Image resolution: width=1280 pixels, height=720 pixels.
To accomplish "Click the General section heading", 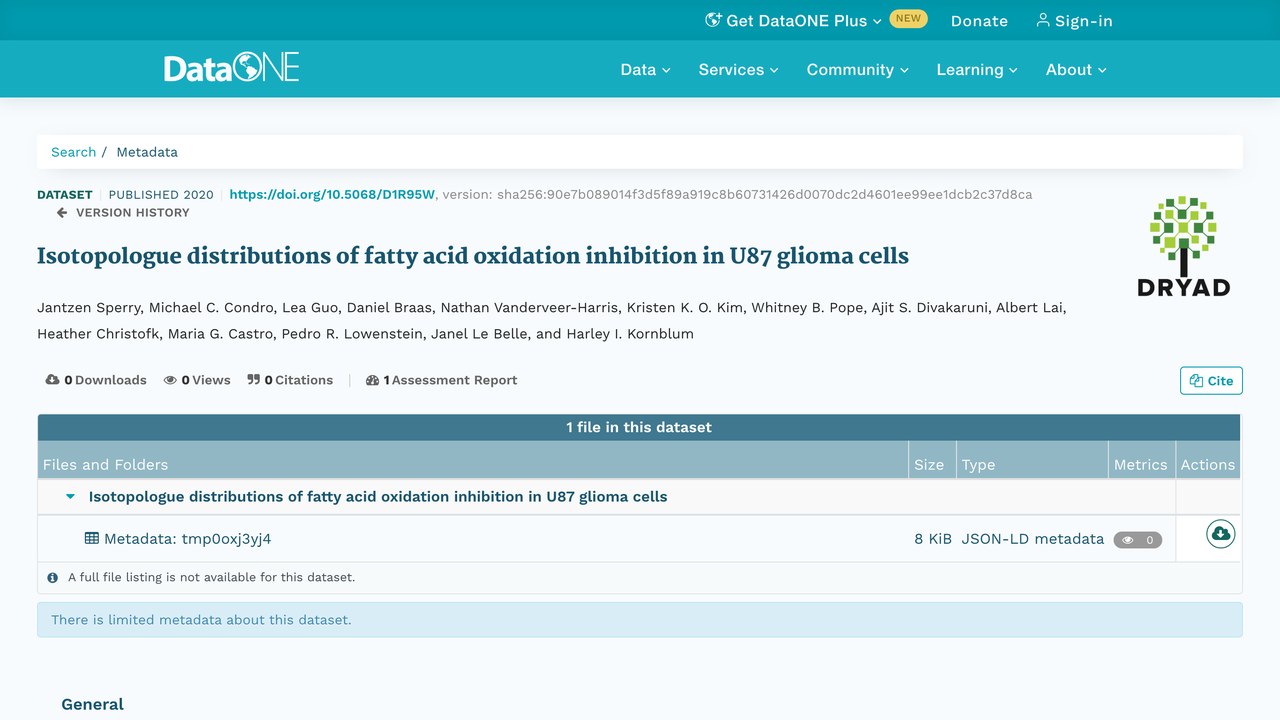I will 93,704.
